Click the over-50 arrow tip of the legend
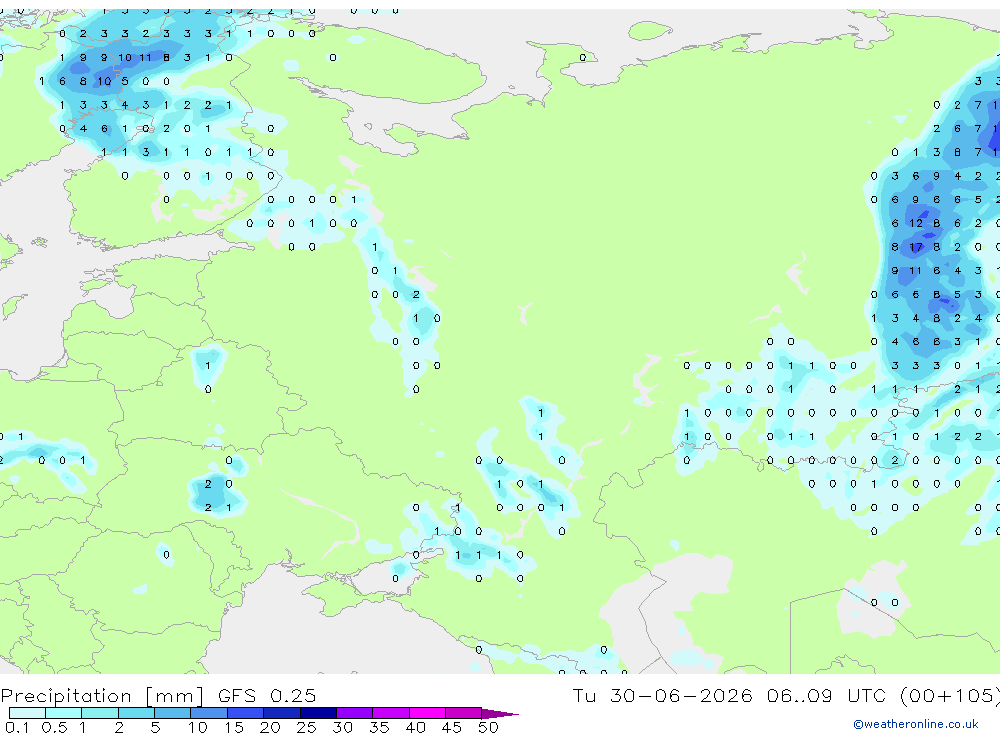The image size is (1000, 733). pyautogui.click(x=500, y=714)
